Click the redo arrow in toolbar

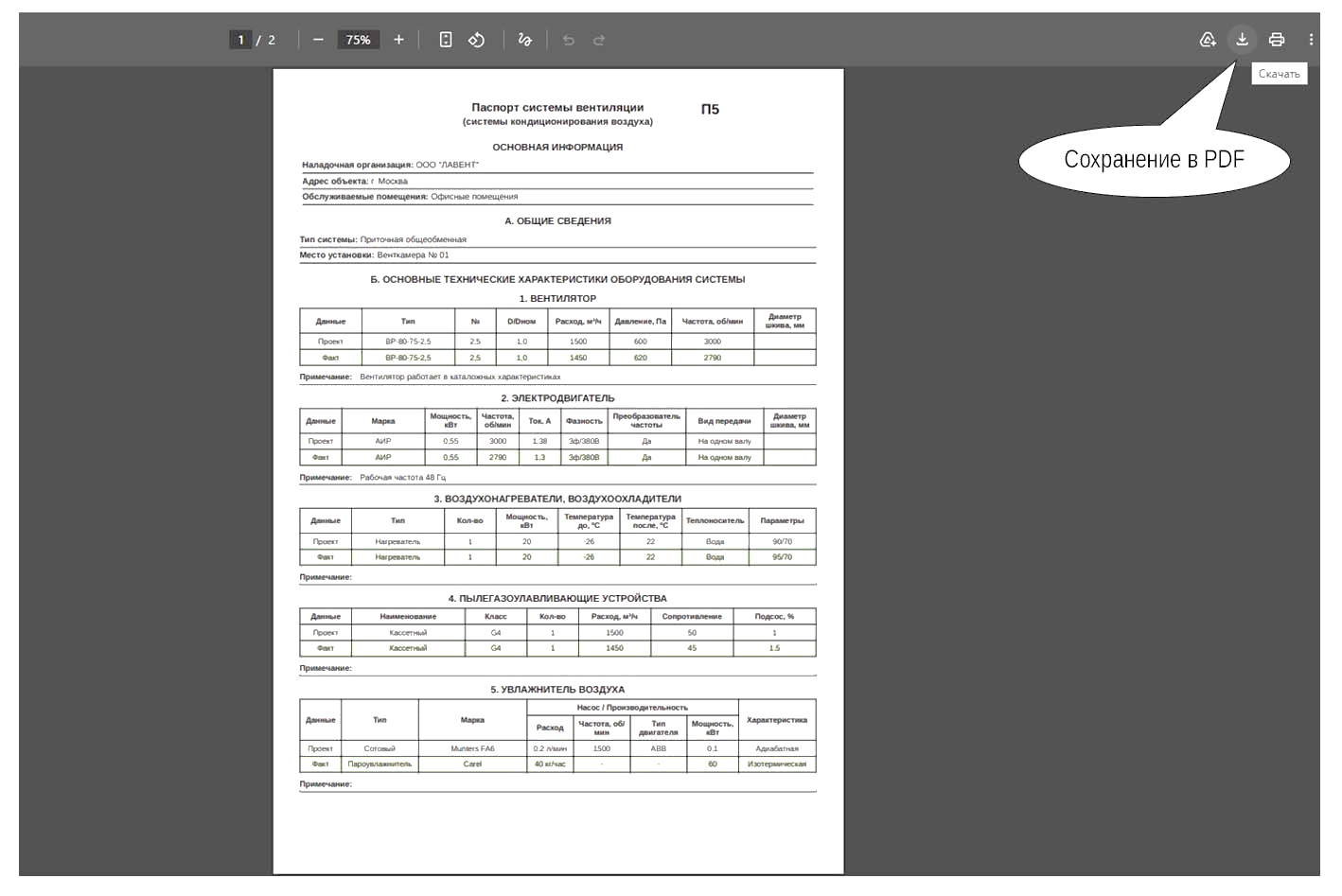599,40
